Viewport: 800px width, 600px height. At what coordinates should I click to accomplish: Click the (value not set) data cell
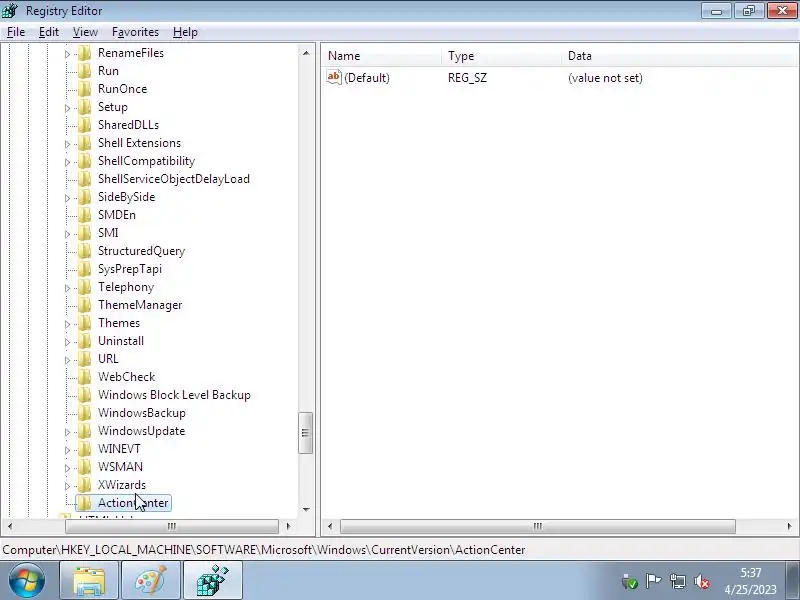[605, 78]
